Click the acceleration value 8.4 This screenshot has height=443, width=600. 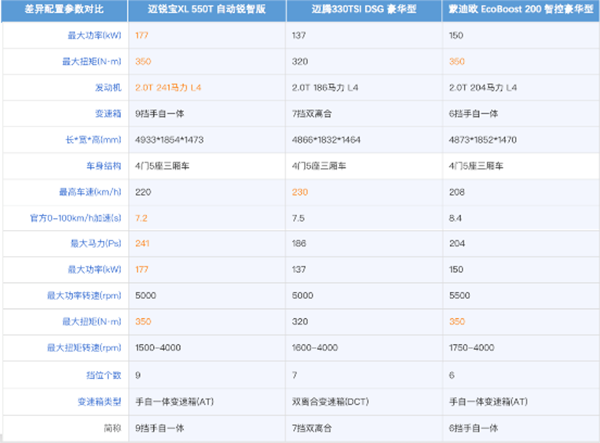pos(455,218)
